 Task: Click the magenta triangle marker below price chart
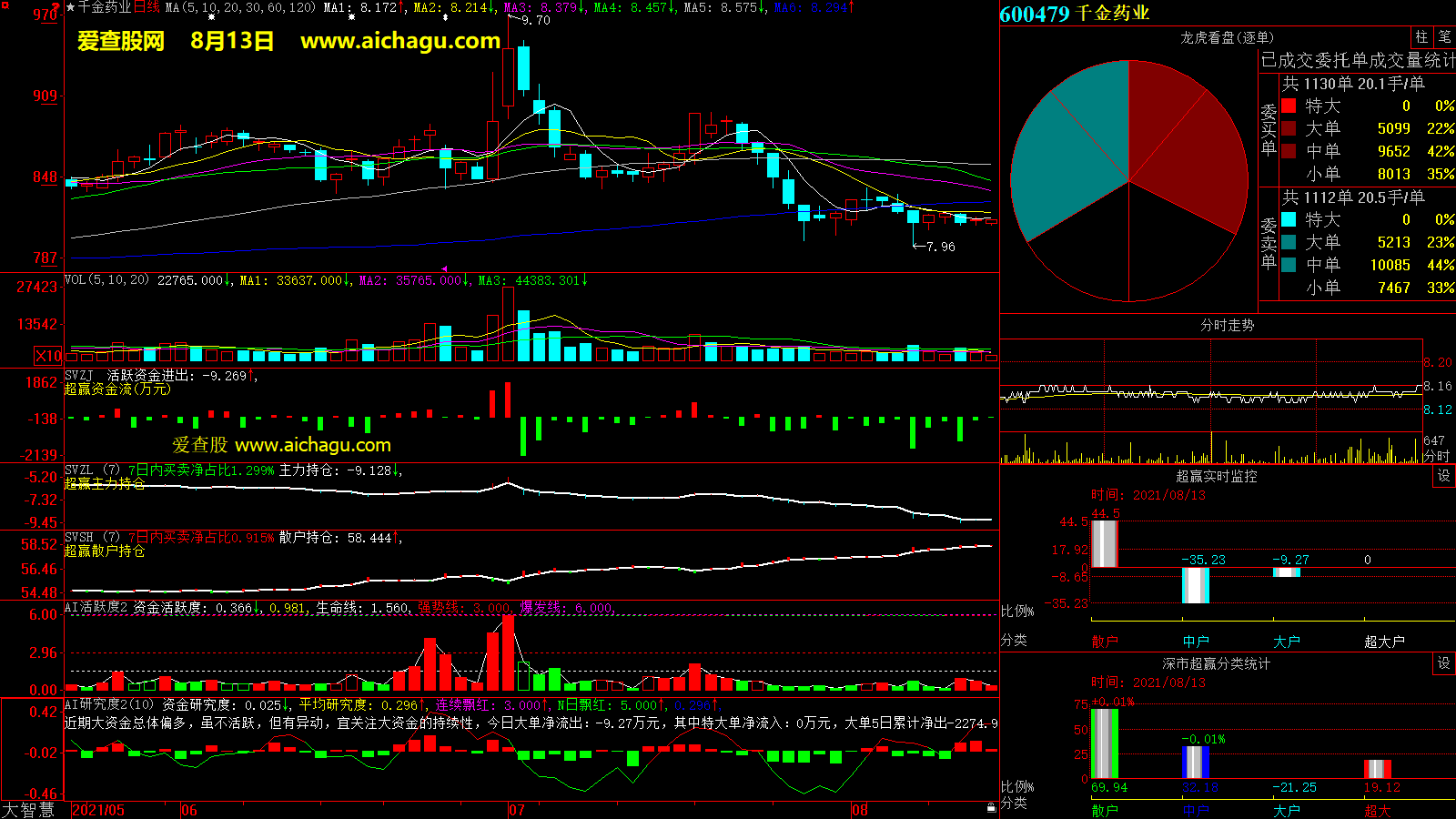[x=444, y=268]
